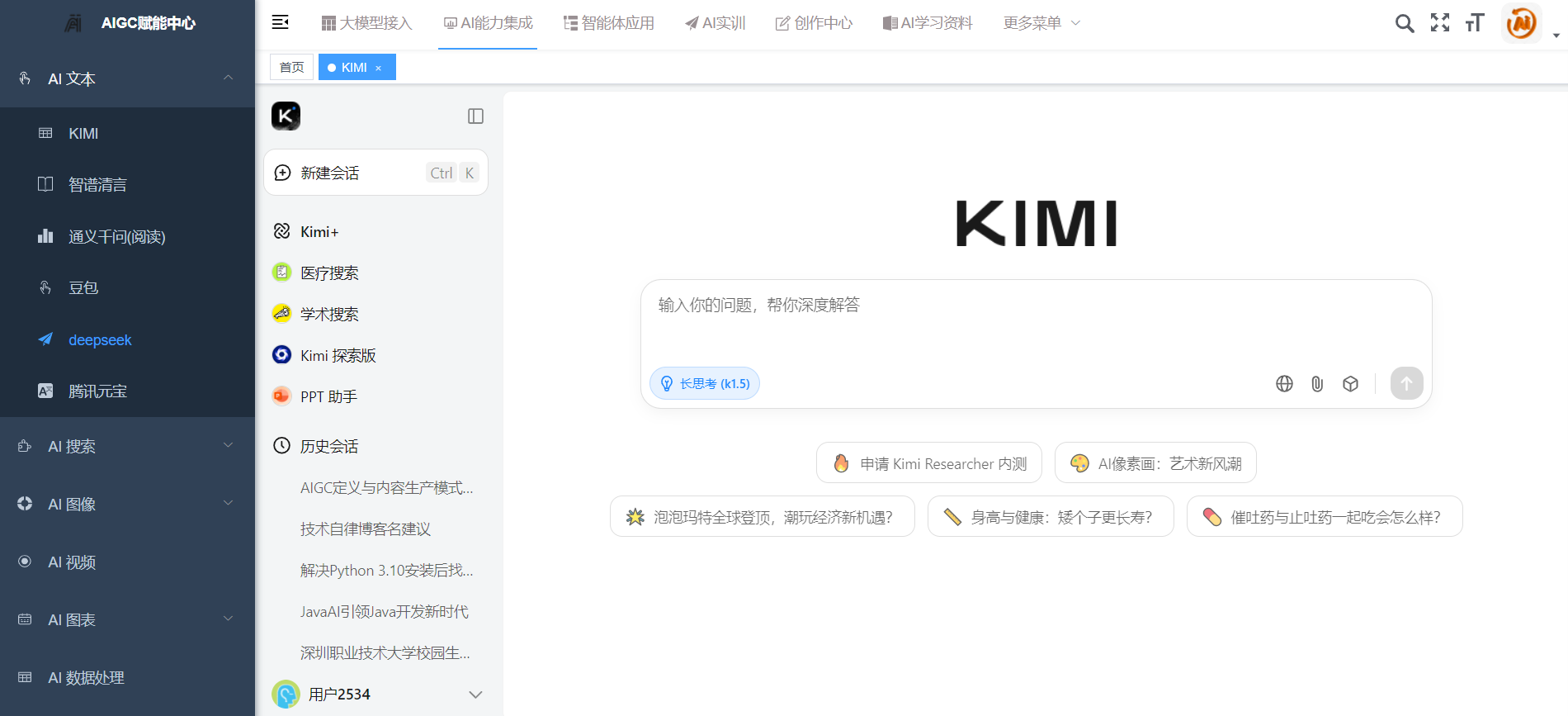
Task: Collapse the Kimi chat sidebar panel icon
Action: 475,116
